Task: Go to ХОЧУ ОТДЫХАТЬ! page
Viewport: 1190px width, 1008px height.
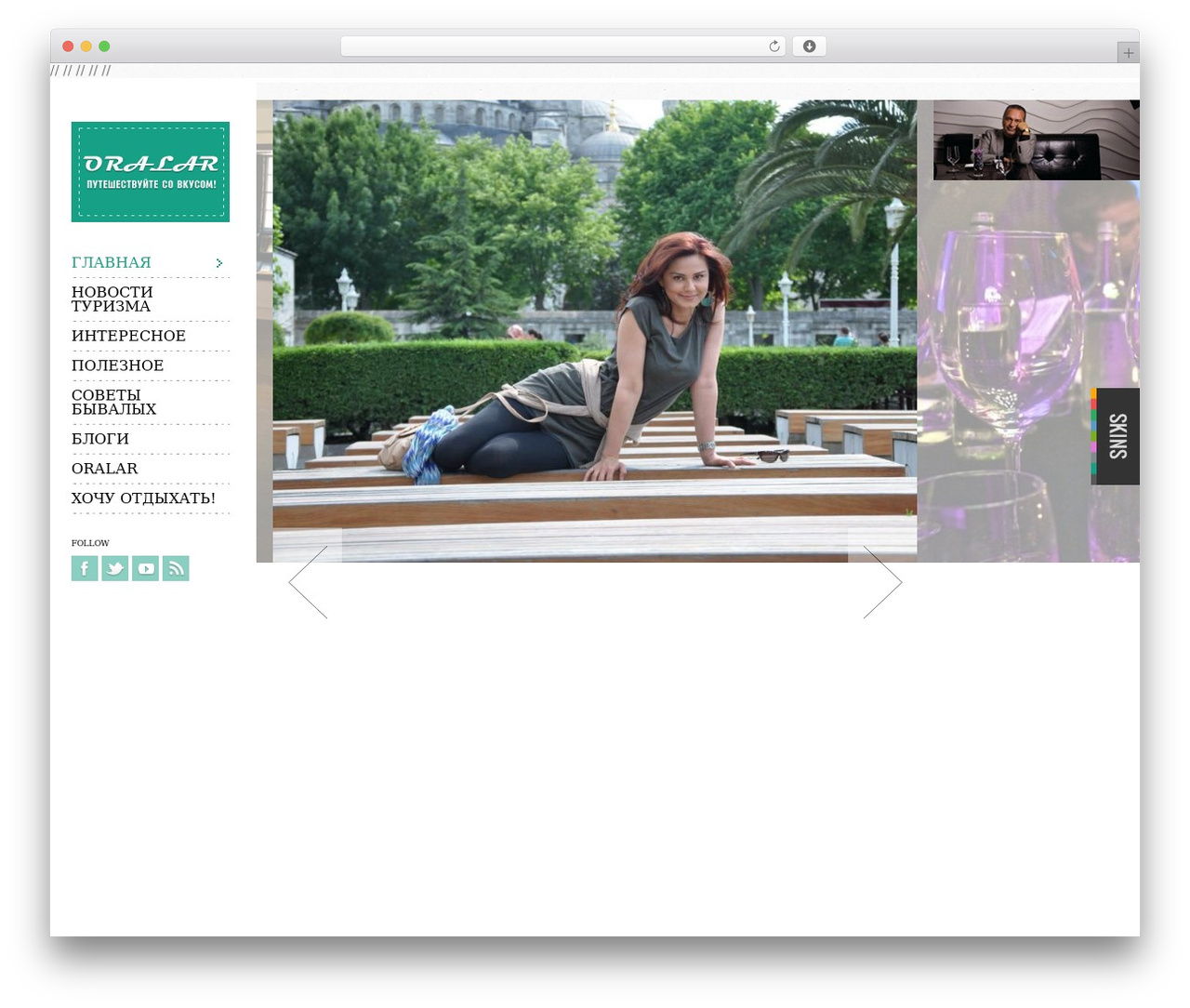Action: pyautogui.click(x=143, y=498)
